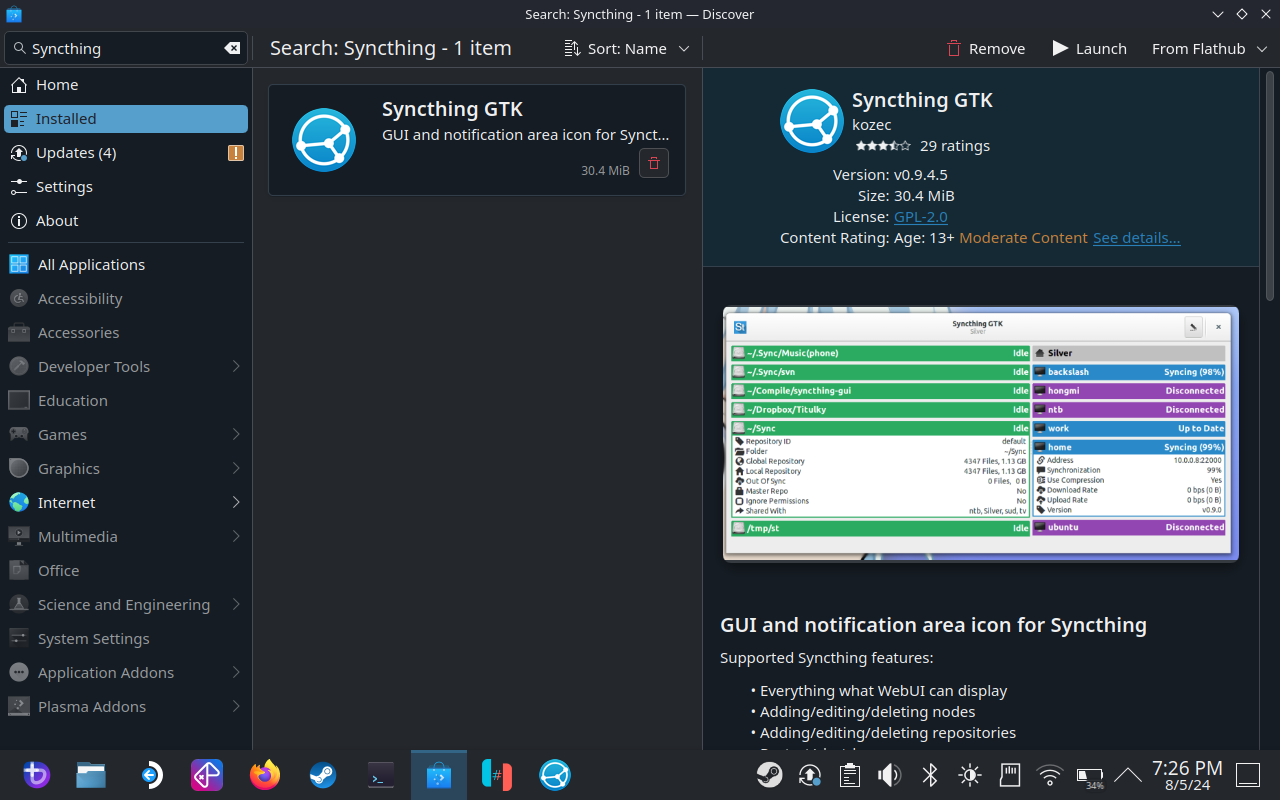Open Wi-Fi networks in system tray
This screenshot has width=1280, height=800.
[x=1050, y=775]
